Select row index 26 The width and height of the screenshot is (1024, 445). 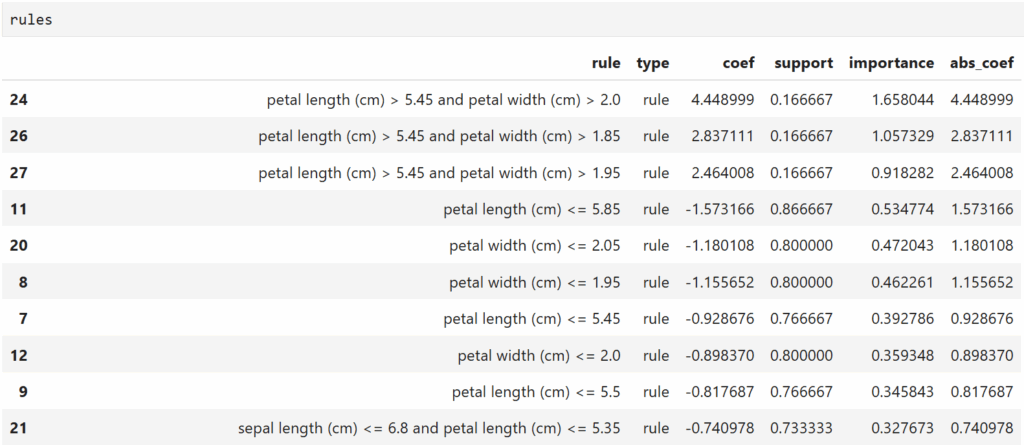coord(18,136)
